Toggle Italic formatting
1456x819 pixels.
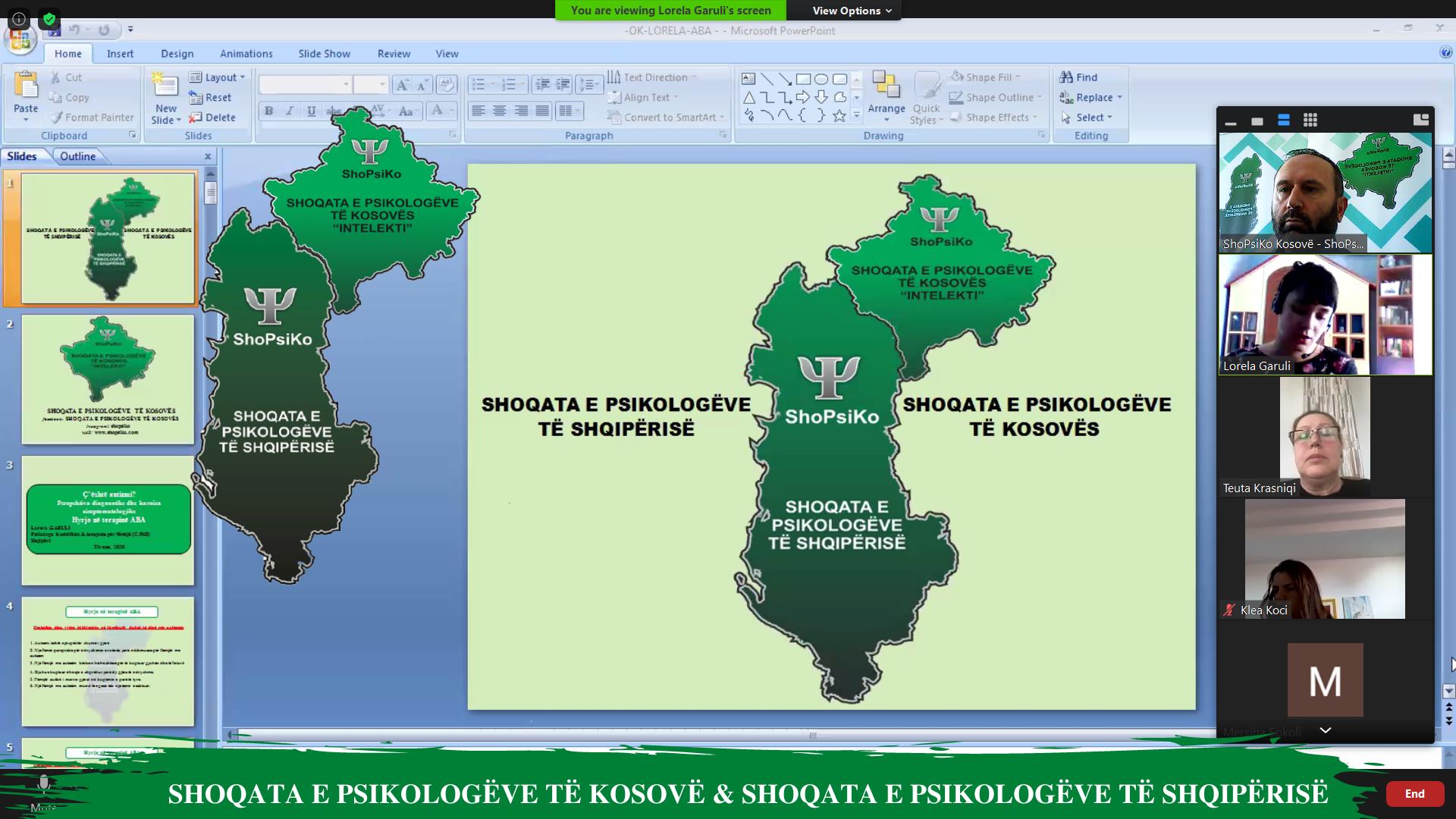coord(290,111)
